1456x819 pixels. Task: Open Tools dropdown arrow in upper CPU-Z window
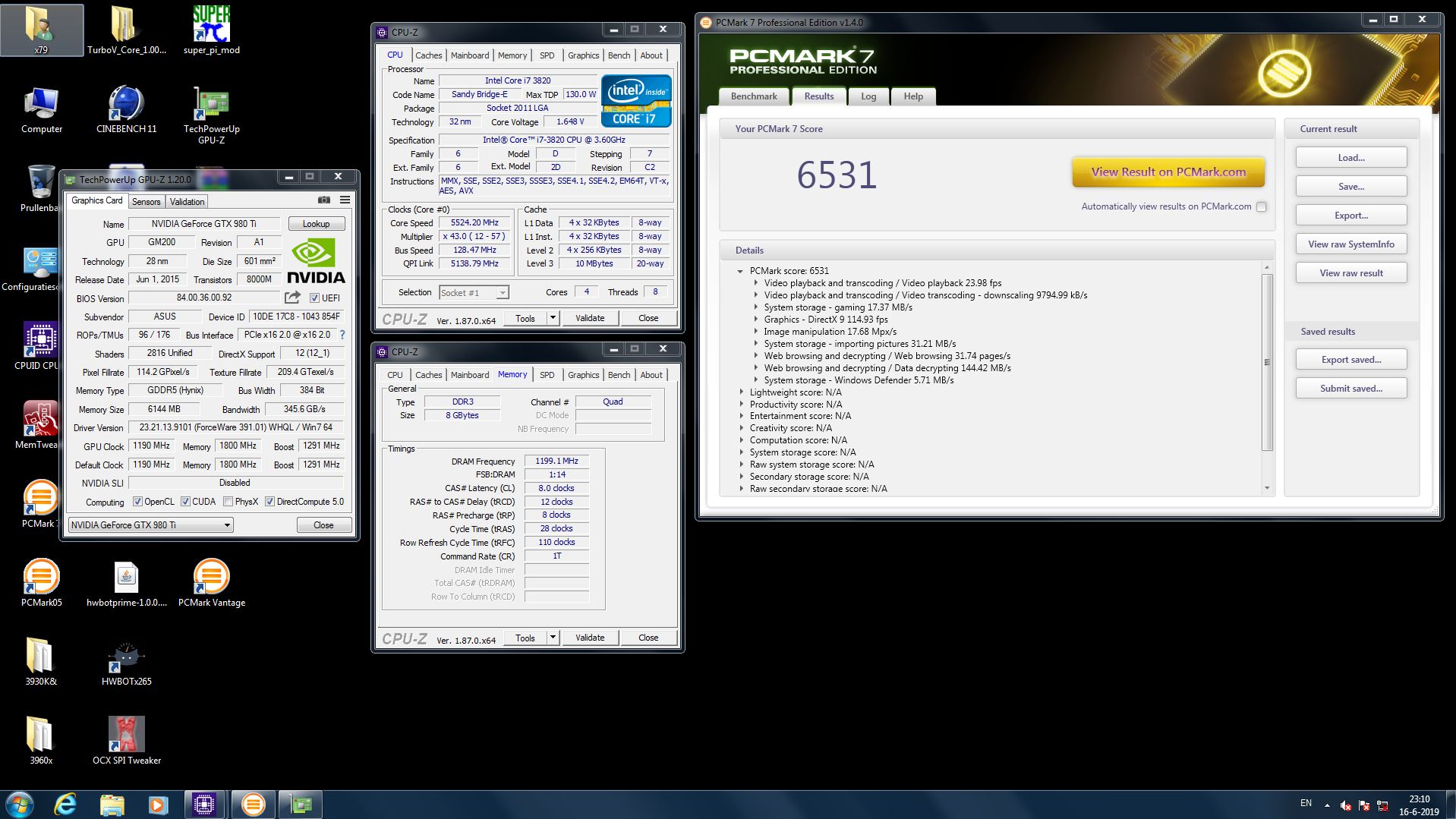click(x=553, y=318)
